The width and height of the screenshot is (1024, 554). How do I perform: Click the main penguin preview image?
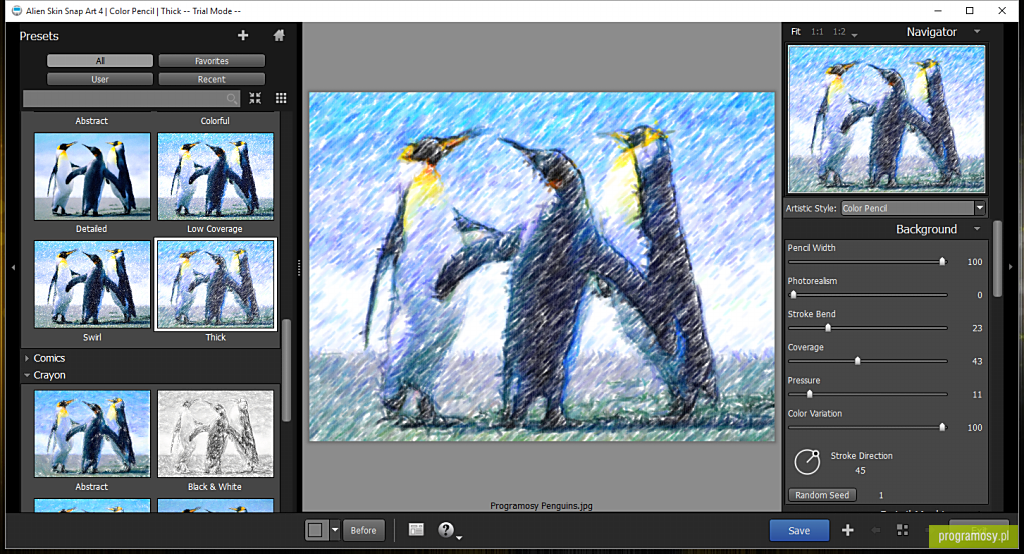click(541, 267)
